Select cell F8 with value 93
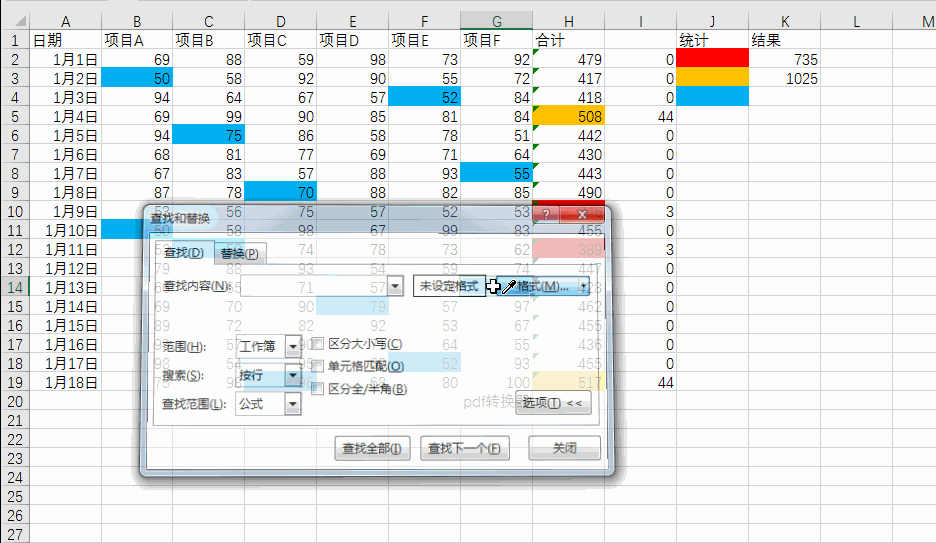Viewport: 936px width, 543px height. (x=424, y=173)
